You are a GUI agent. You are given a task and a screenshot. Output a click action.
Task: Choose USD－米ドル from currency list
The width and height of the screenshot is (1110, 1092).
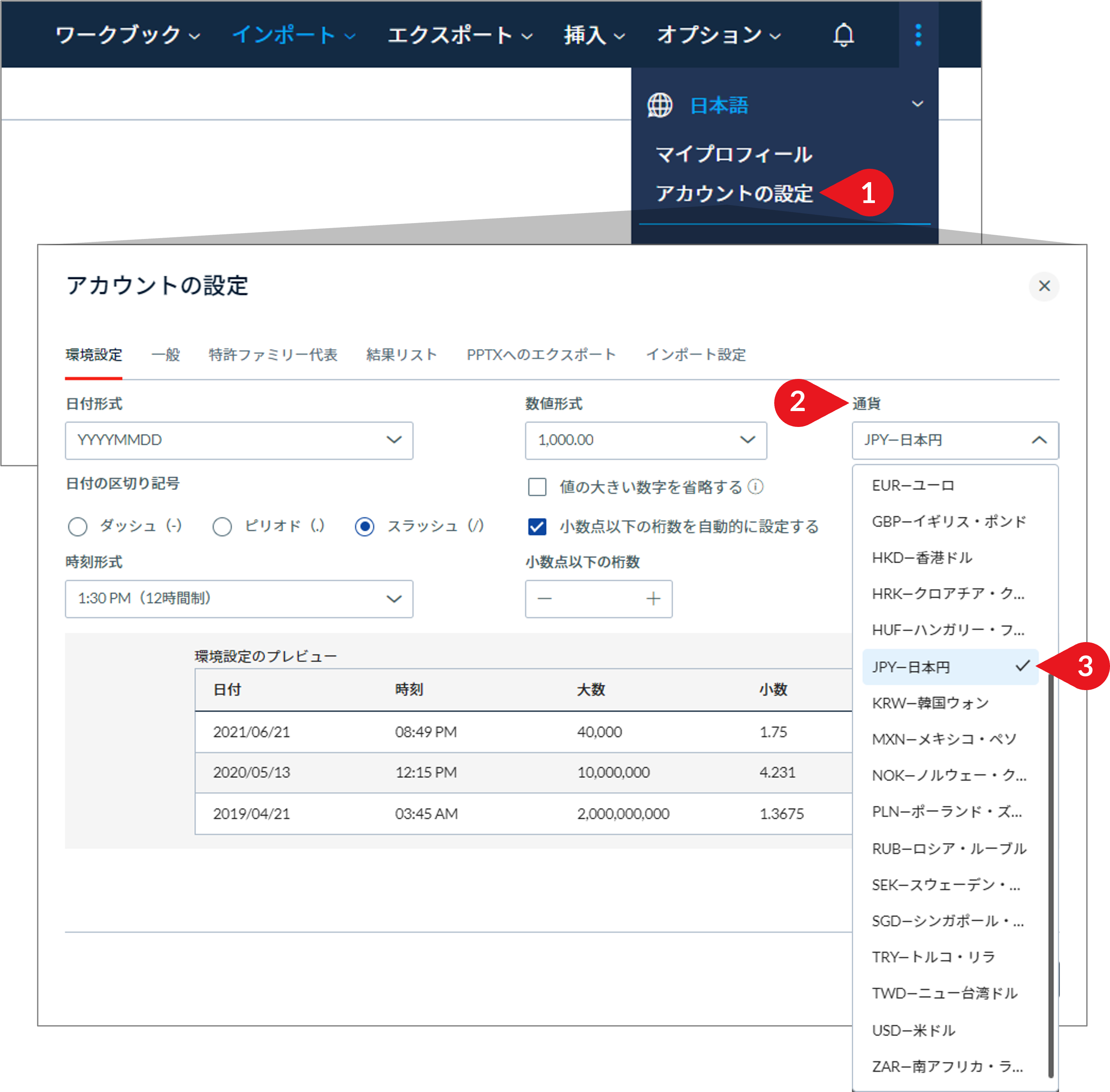[x=913, y=1030]
